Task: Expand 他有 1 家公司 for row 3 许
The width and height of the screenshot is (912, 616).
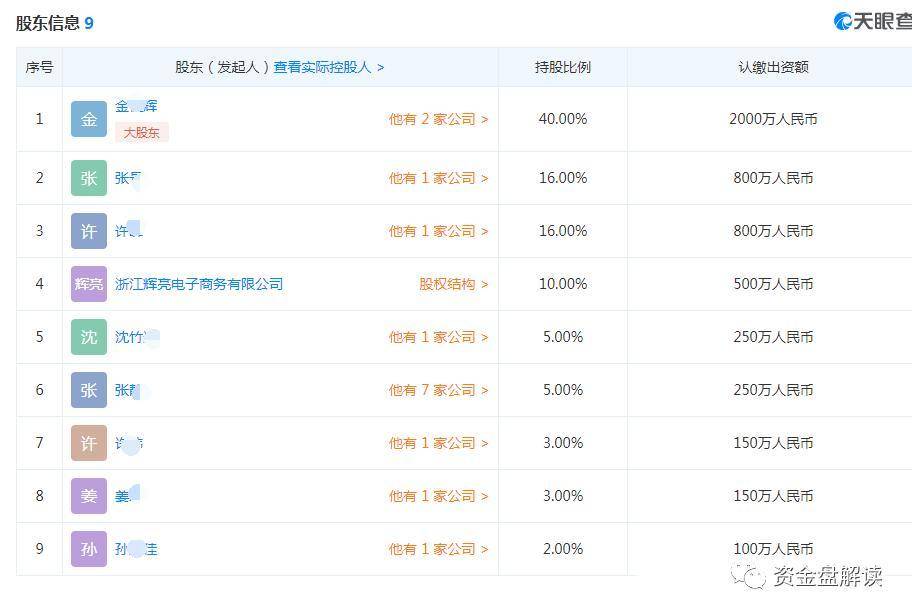Action: (439, 231)
